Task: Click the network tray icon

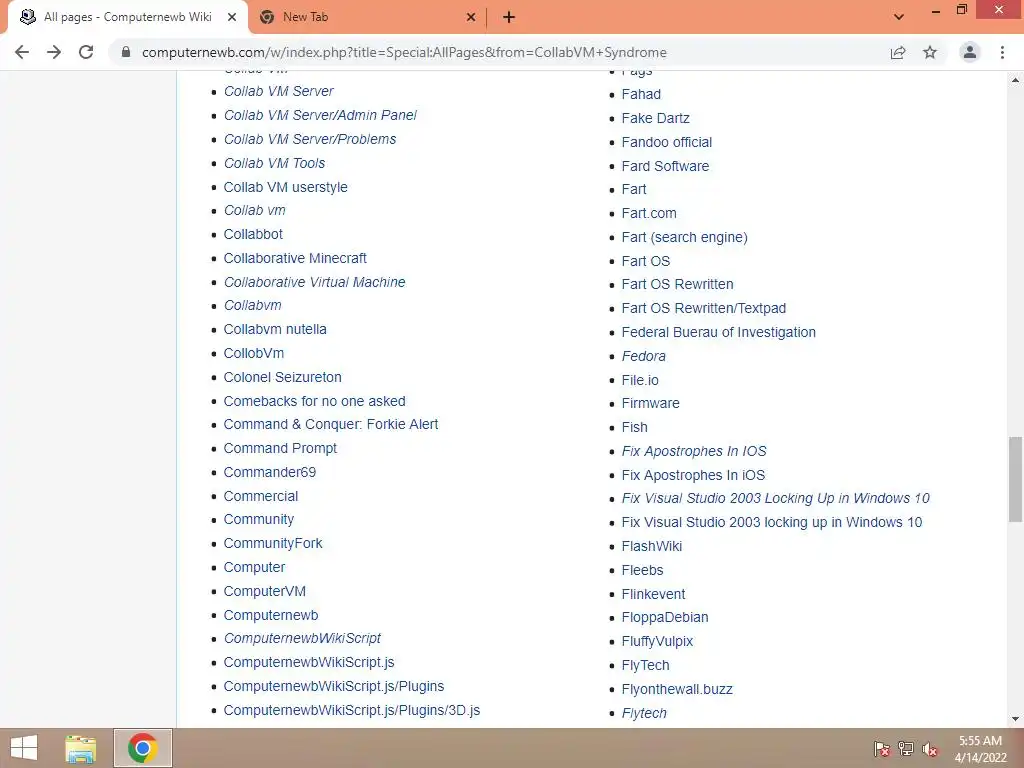Action: pyautogui.click(x=906, y=749)
